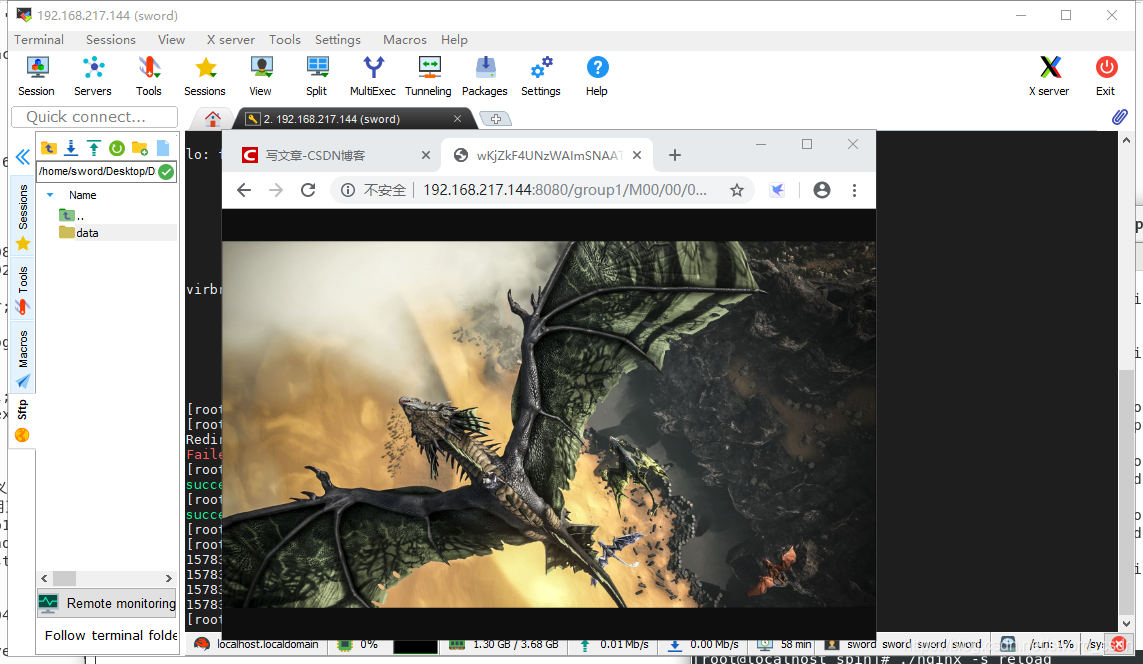This screenshot has width=1143, height=664.
Task: Close the wKjZkF4UNz browser tab
Action: coord(637,155)
